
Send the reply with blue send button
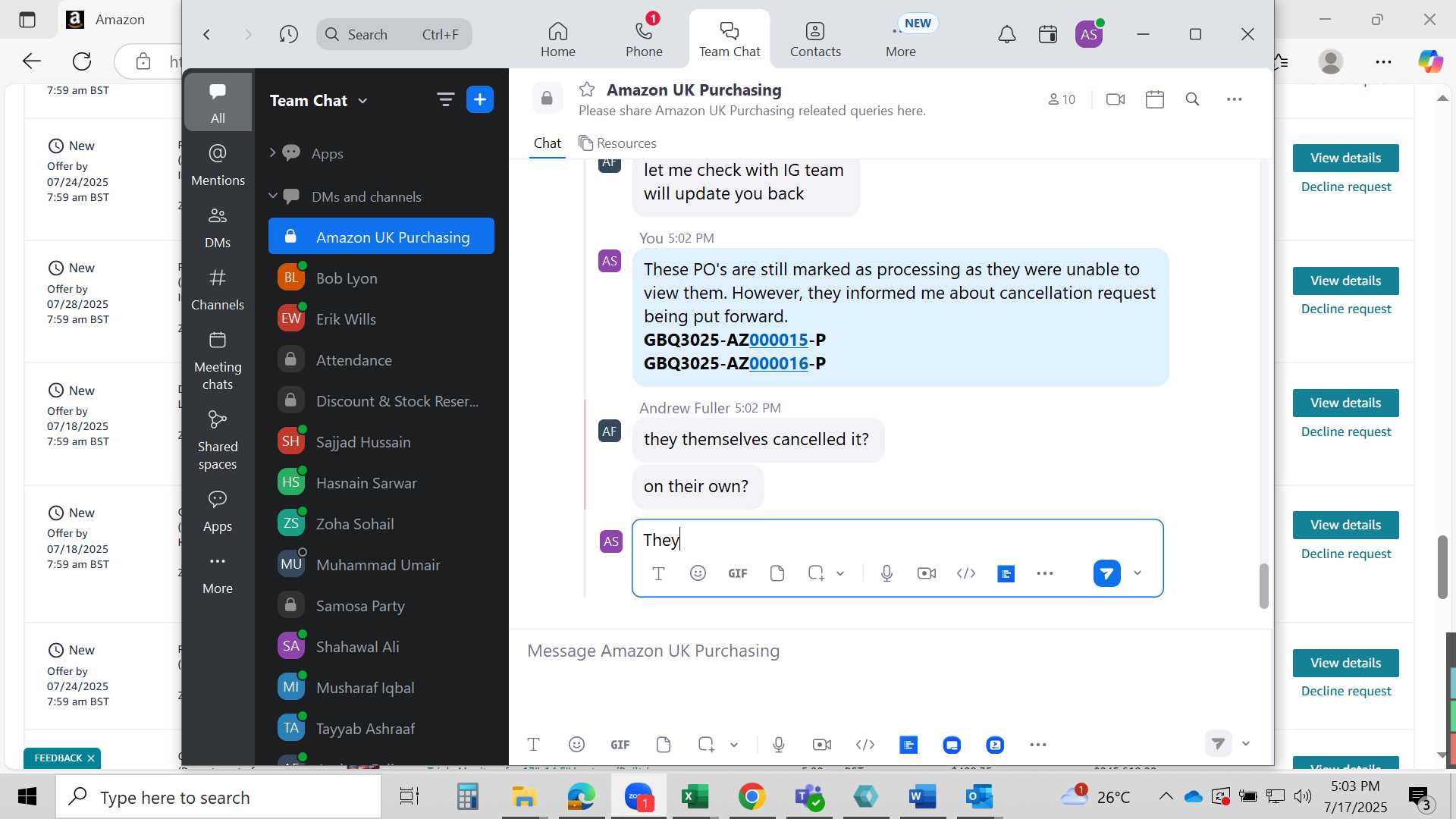coord(1106,573)
